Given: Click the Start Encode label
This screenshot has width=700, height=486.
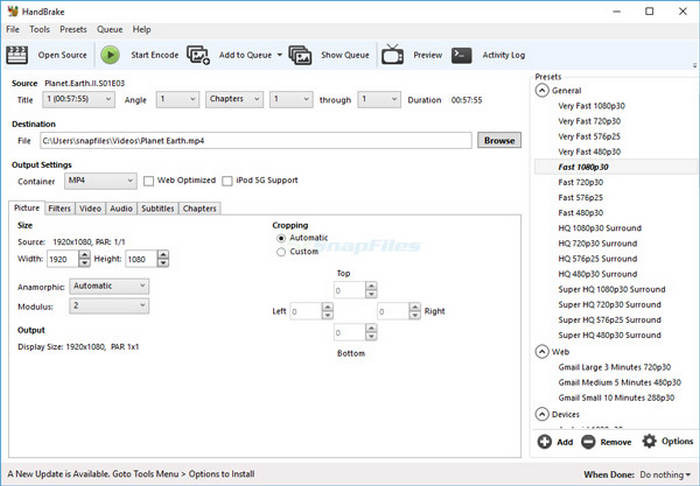Looking at the screenshot, I should pos(154,55).
